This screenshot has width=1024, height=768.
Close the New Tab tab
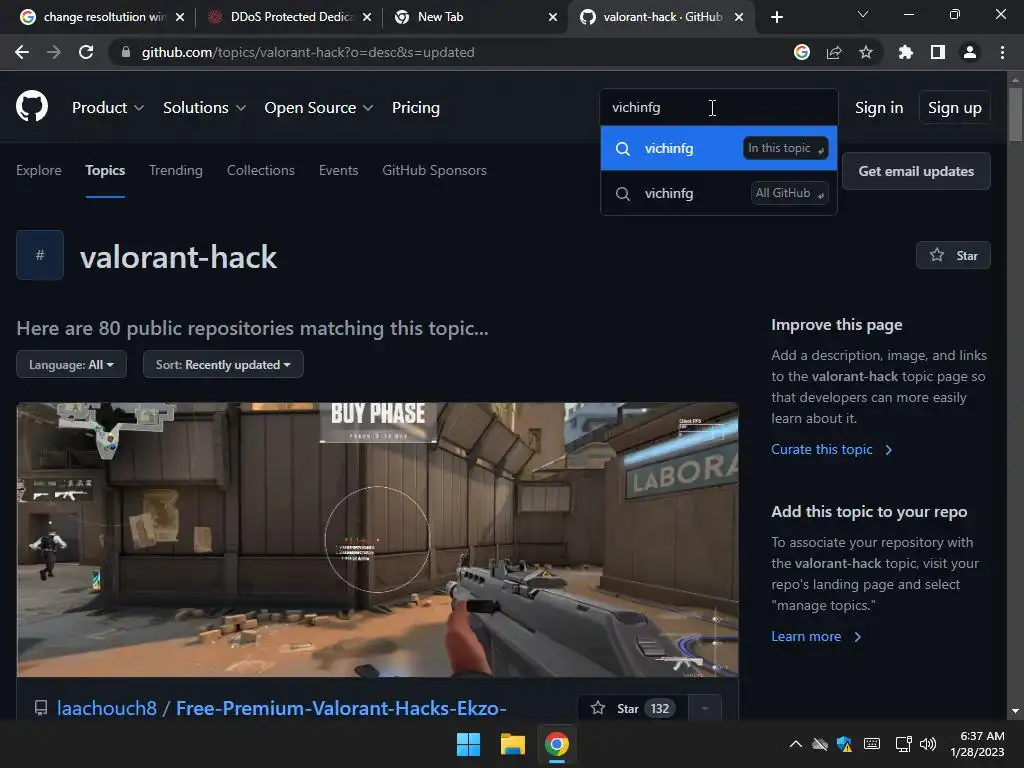(553, 17)
